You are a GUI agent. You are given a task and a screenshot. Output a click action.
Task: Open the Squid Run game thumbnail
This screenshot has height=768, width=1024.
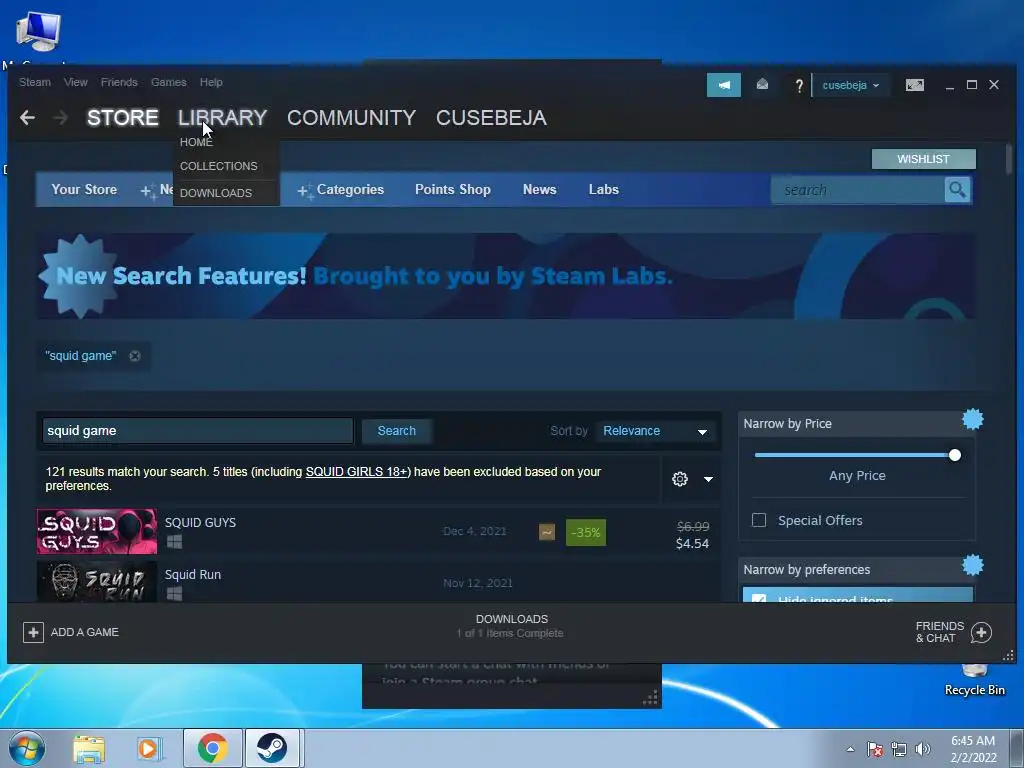click(97, 581)
